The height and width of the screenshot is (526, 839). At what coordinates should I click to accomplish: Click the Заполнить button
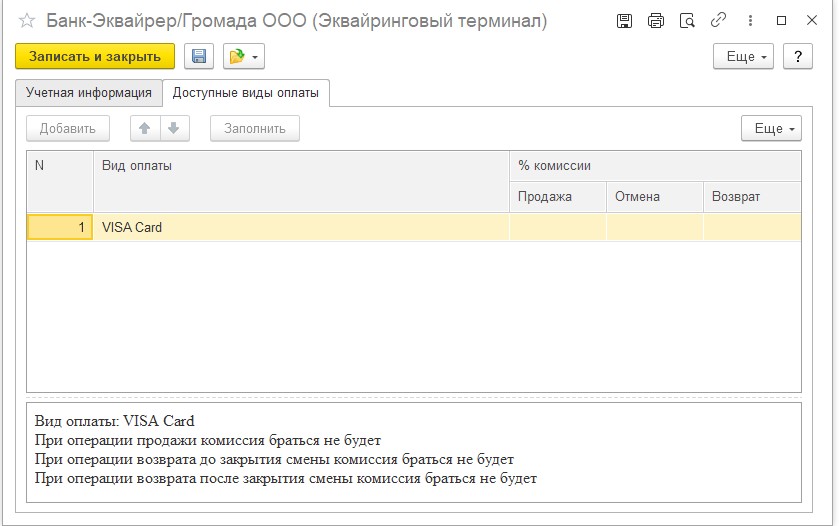pos(254,128)
